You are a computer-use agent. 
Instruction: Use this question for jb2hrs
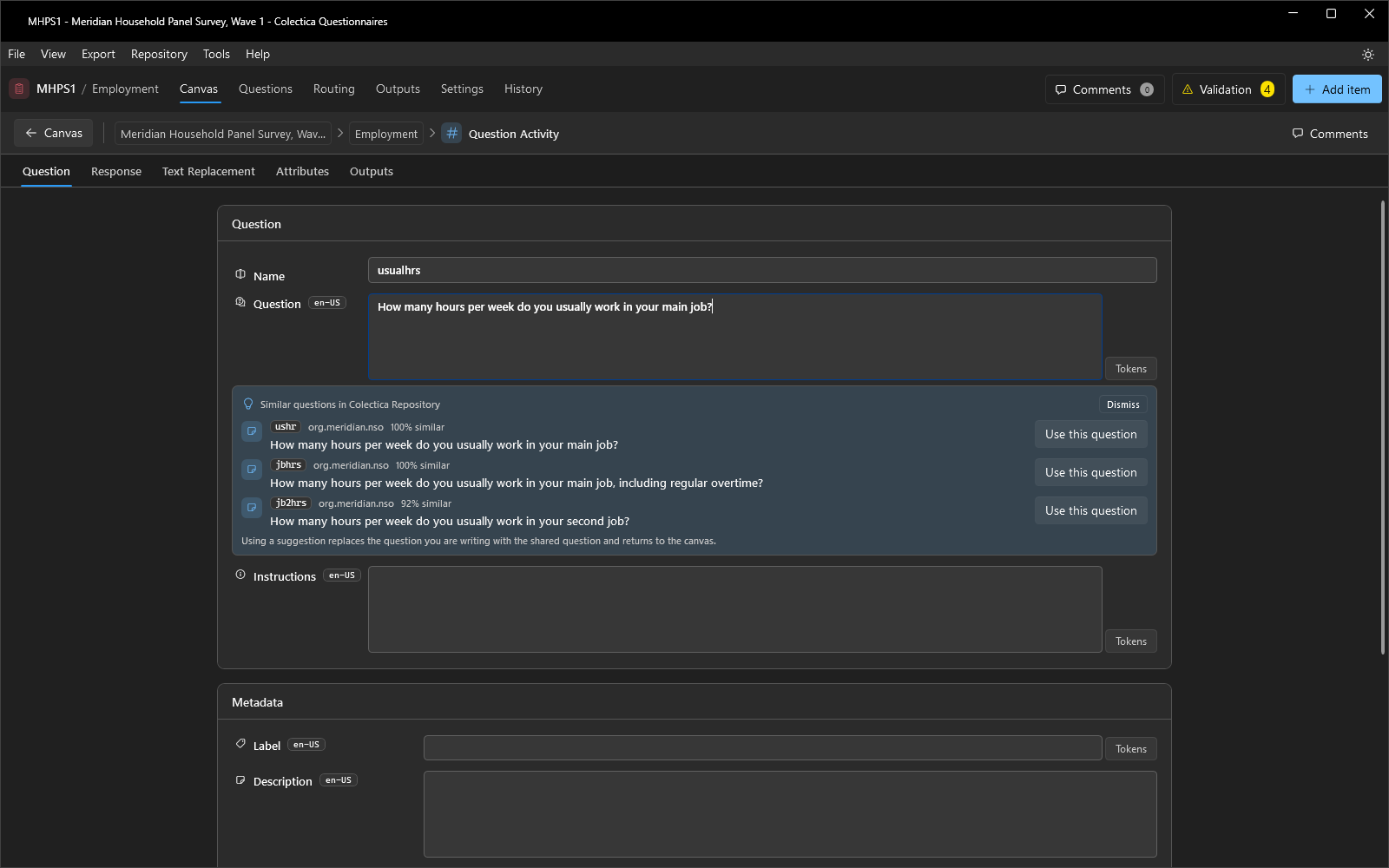(1091, 510)
